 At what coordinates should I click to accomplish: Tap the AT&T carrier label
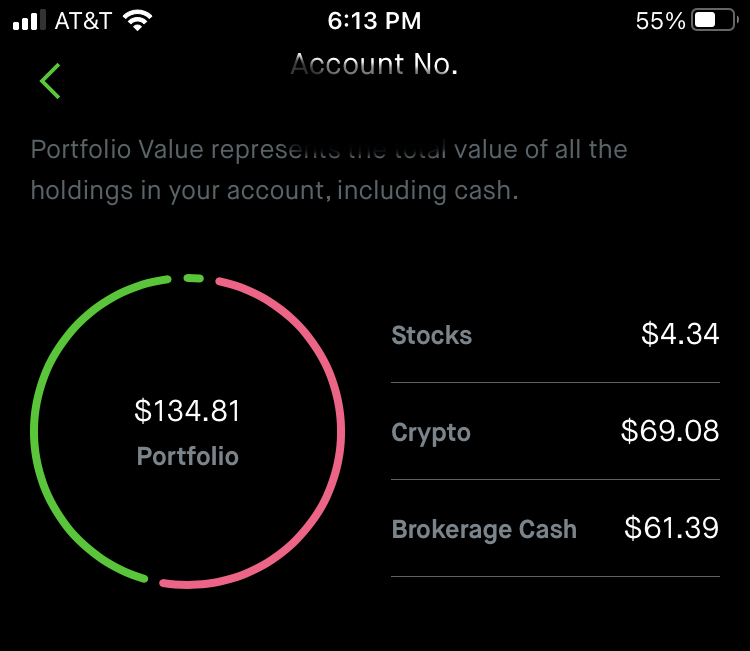(83, 20)
